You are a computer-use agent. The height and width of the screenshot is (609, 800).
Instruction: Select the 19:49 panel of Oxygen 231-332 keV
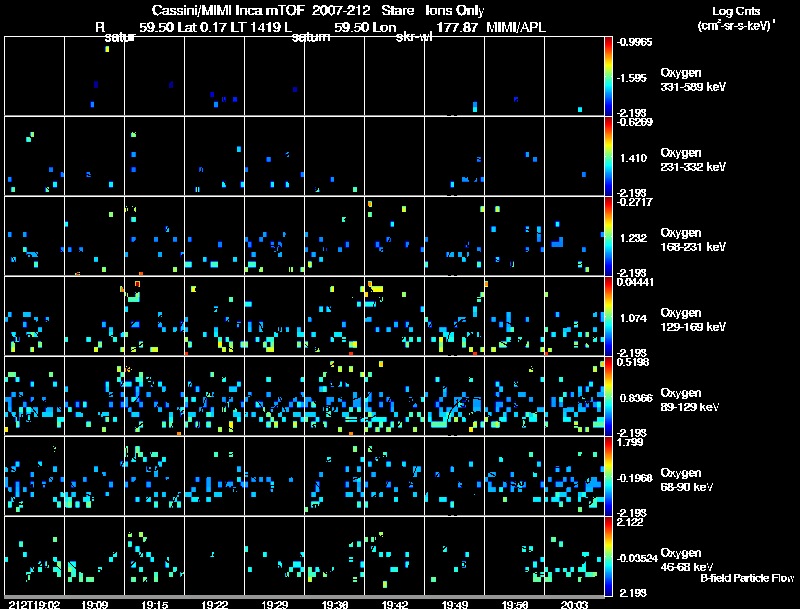click(455, 156)
